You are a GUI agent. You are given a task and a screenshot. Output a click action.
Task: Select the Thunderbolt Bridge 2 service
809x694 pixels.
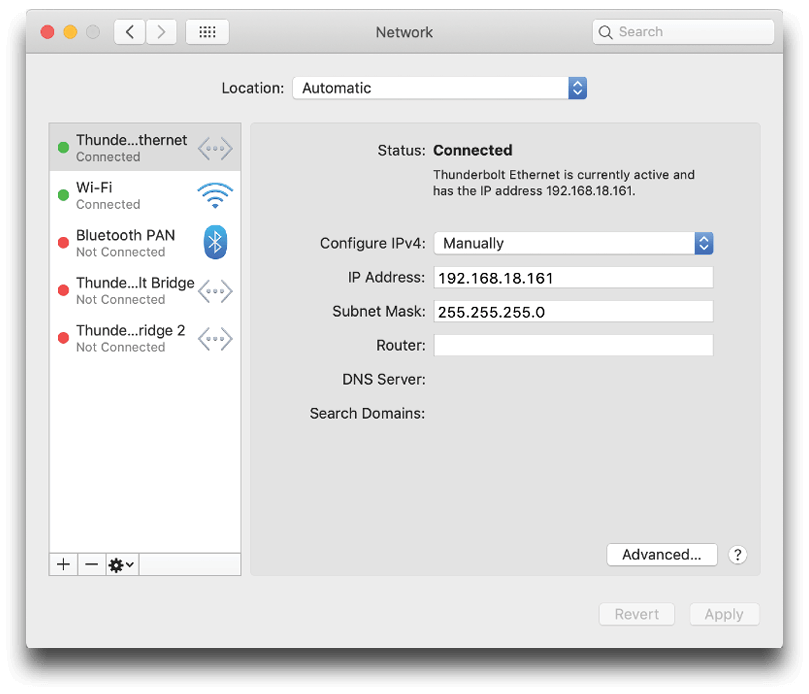[x=145, y=338]
